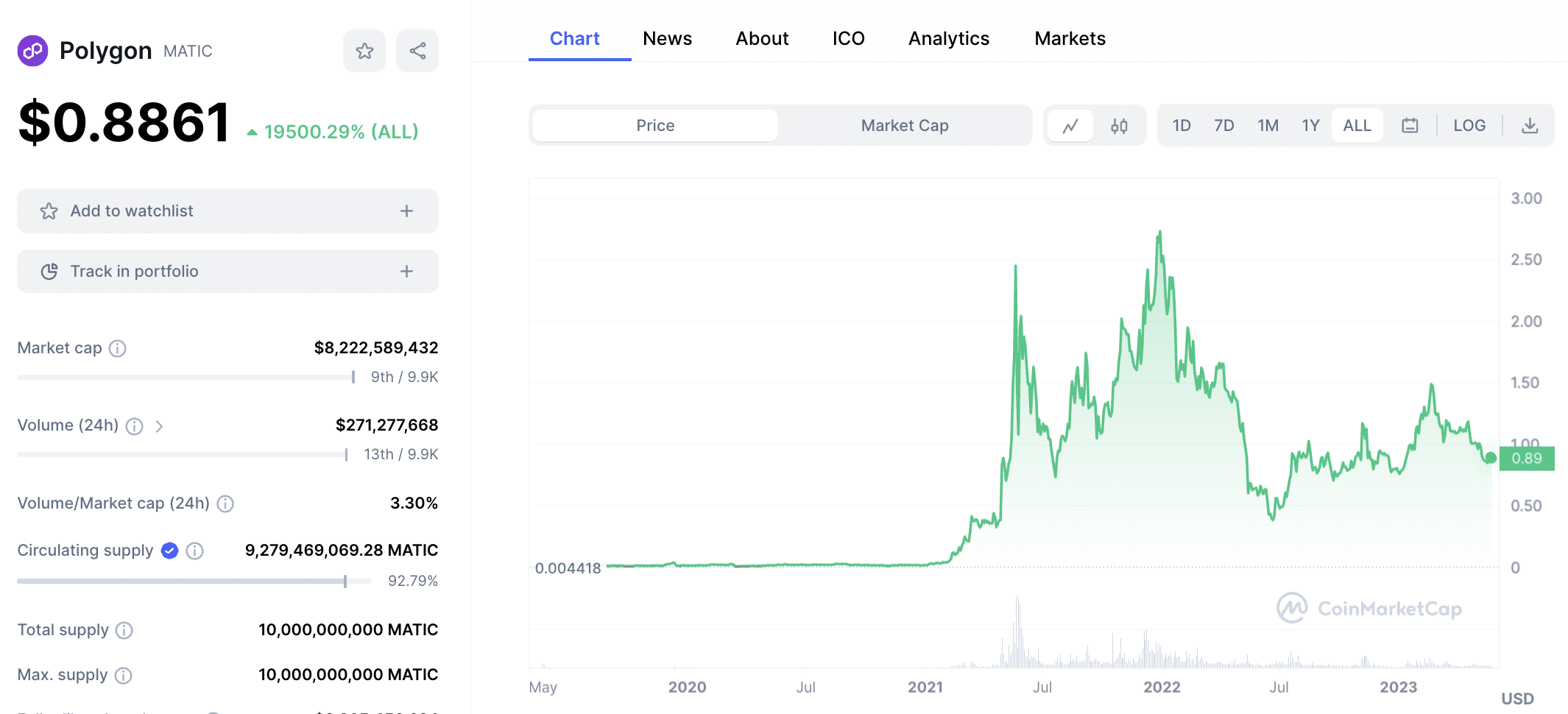1568x714 pixels.
Task: Click the Circulating supply 92.79% progress bar
Action: [194, 582]
